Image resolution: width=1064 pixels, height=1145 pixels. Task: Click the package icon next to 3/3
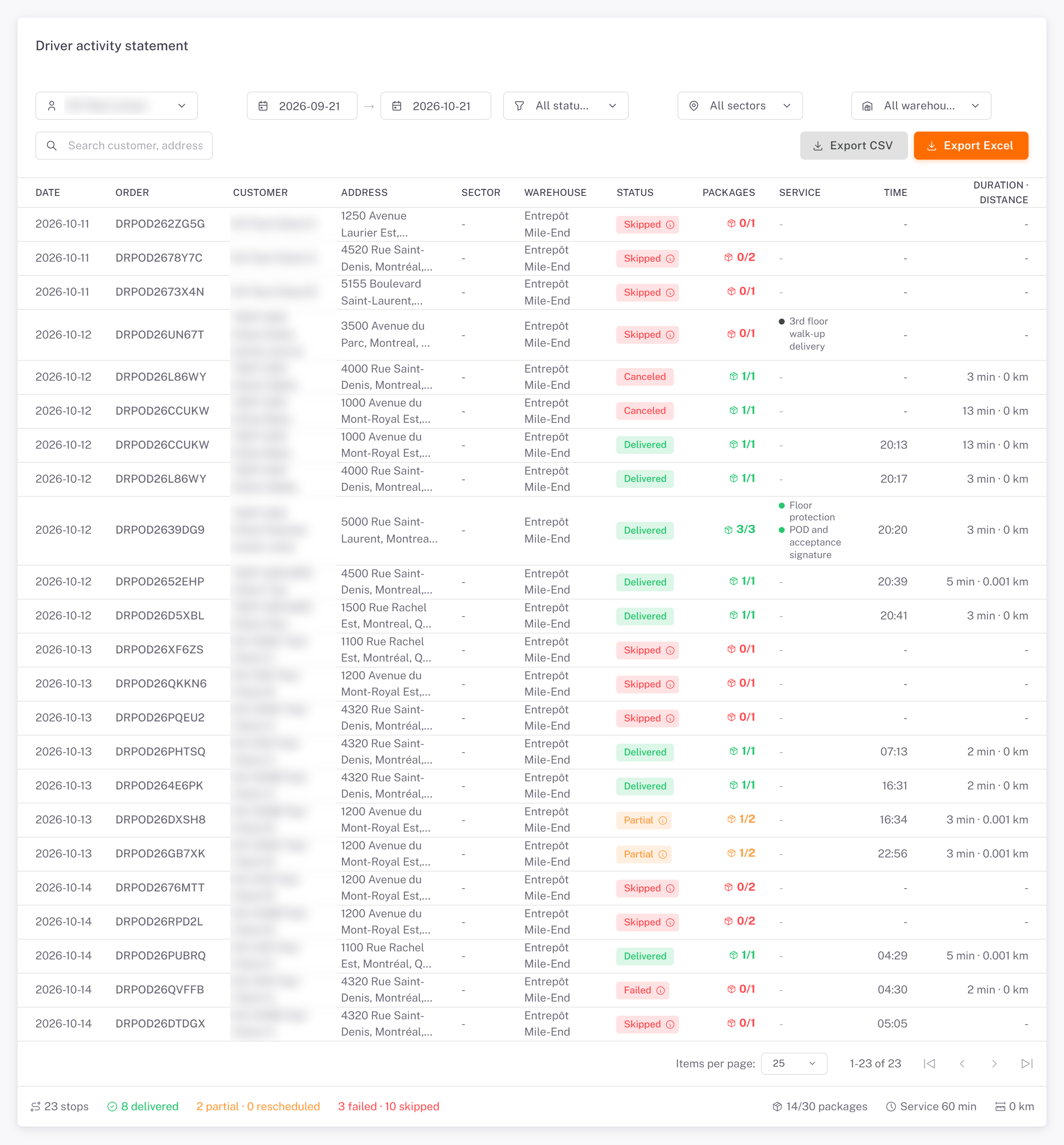[x=728, y=530]
